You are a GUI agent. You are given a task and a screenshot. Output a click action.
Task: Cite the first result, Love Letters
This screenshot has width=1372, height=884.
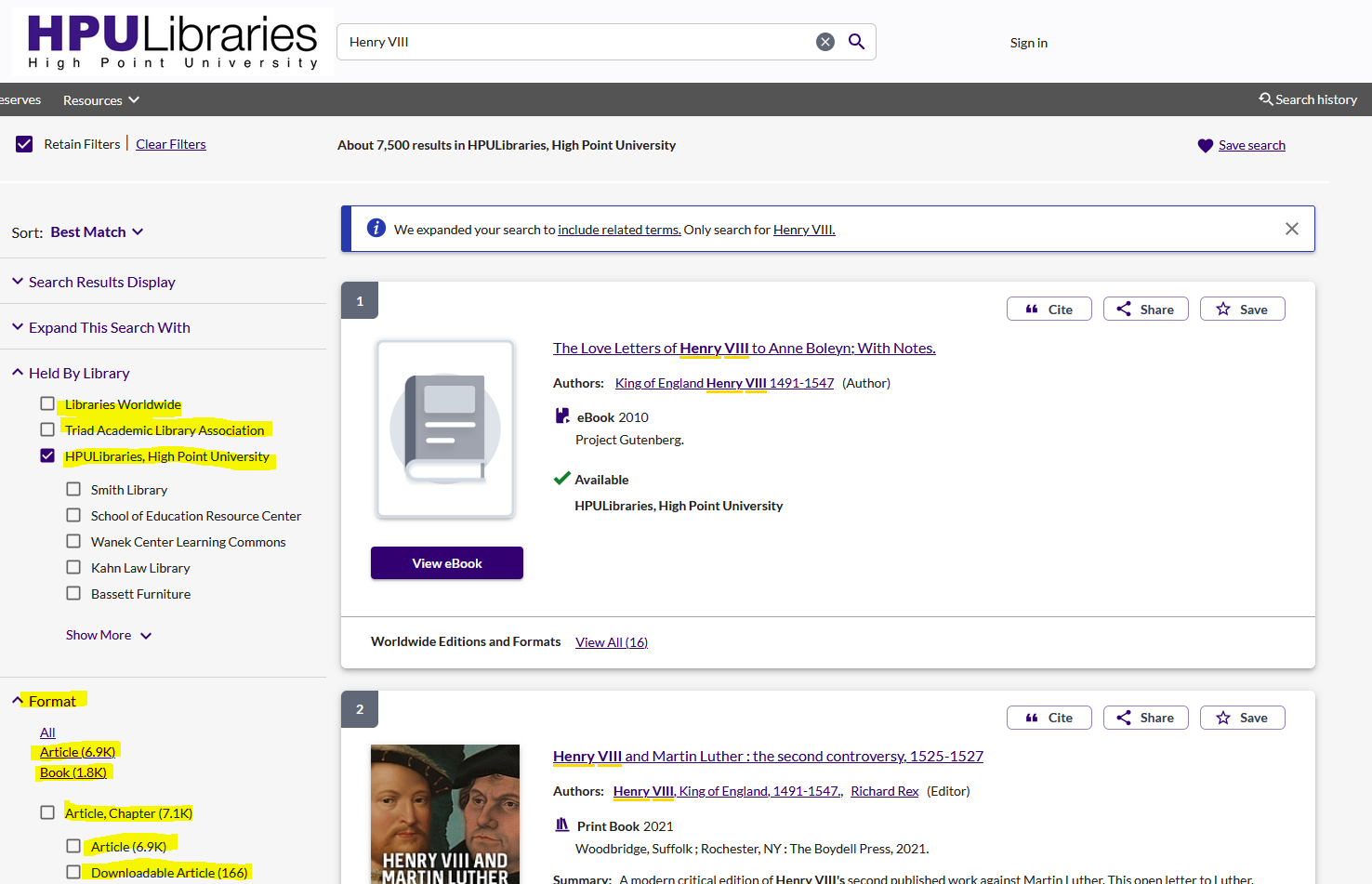(1049, 310)
